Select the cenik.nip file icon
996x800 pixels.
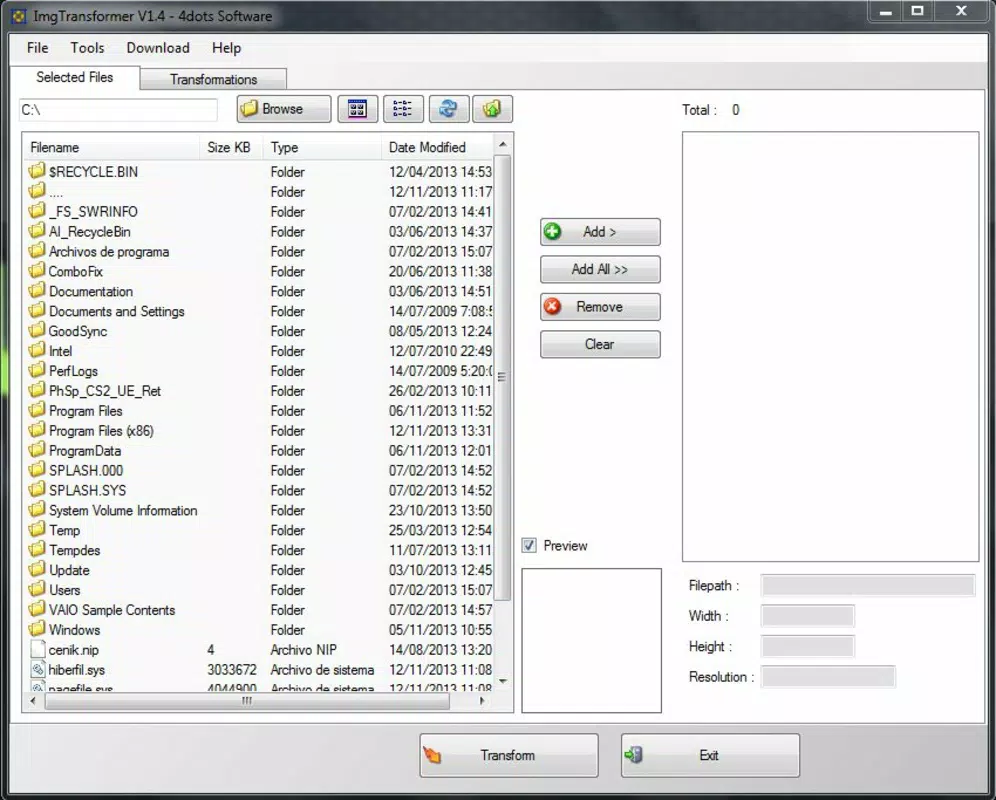pos(37,649)
